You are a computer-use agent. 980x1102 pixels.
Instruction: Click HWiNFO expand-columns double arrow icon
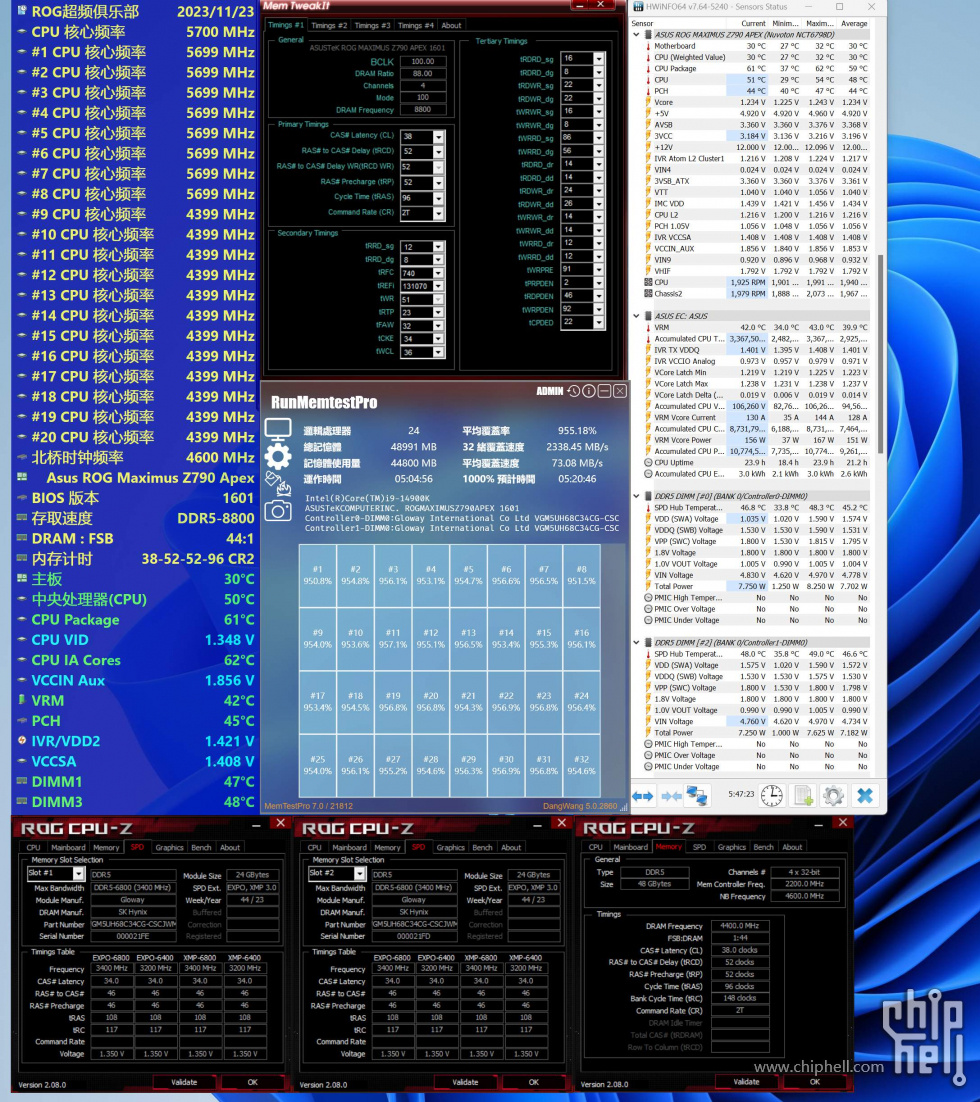[643, 796]
